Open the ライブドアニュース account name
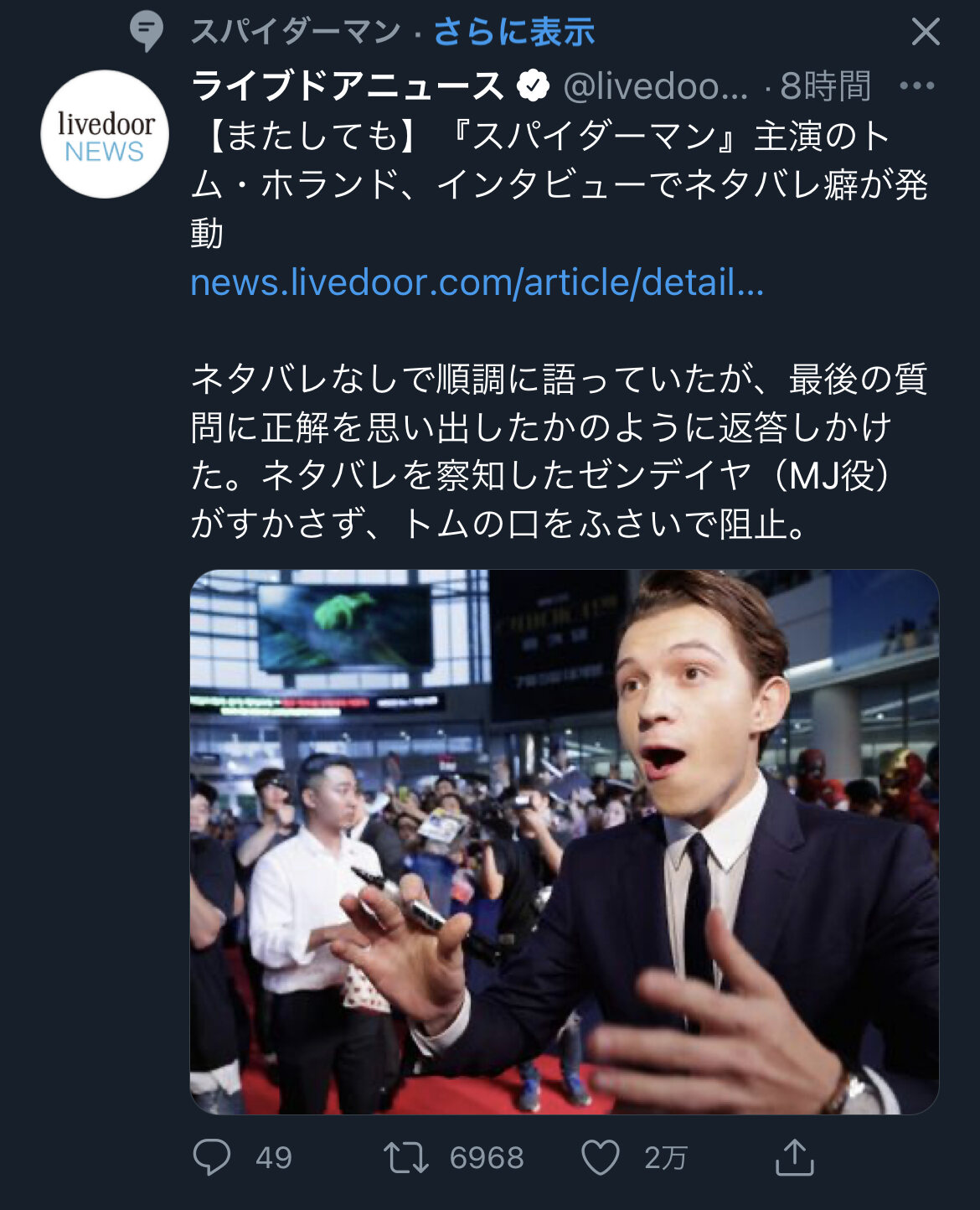Screen dimensions: 980x1210 (x=348, y=85)
